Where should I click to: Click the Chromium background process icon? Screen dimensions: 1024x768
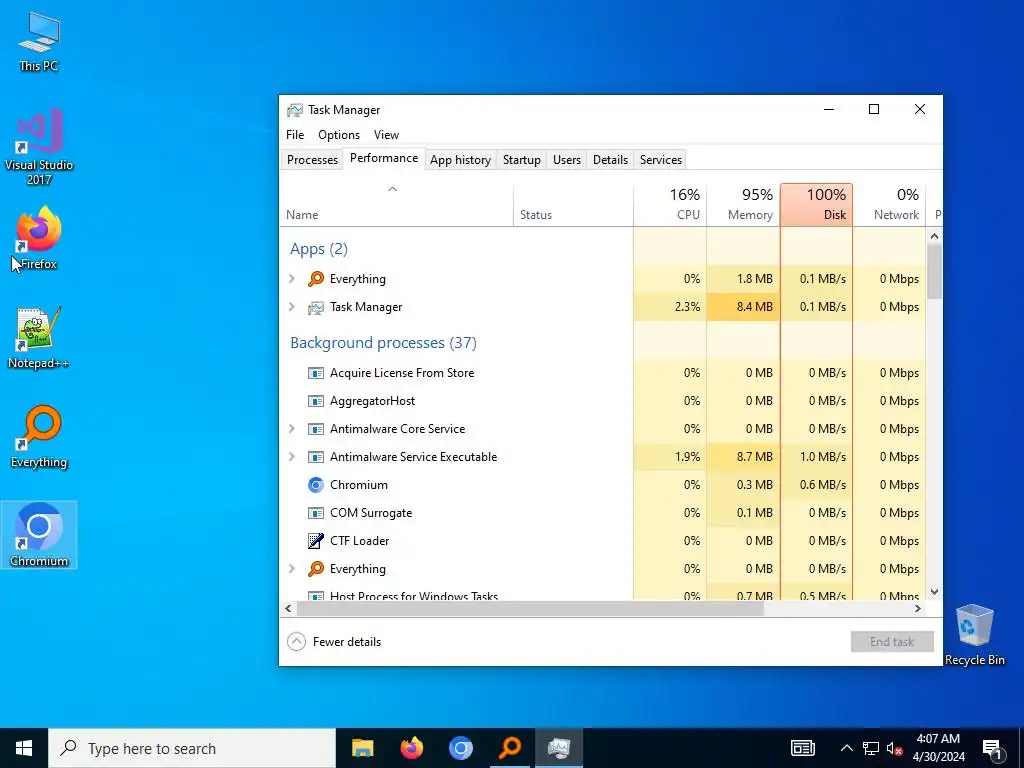click(315, 485)
